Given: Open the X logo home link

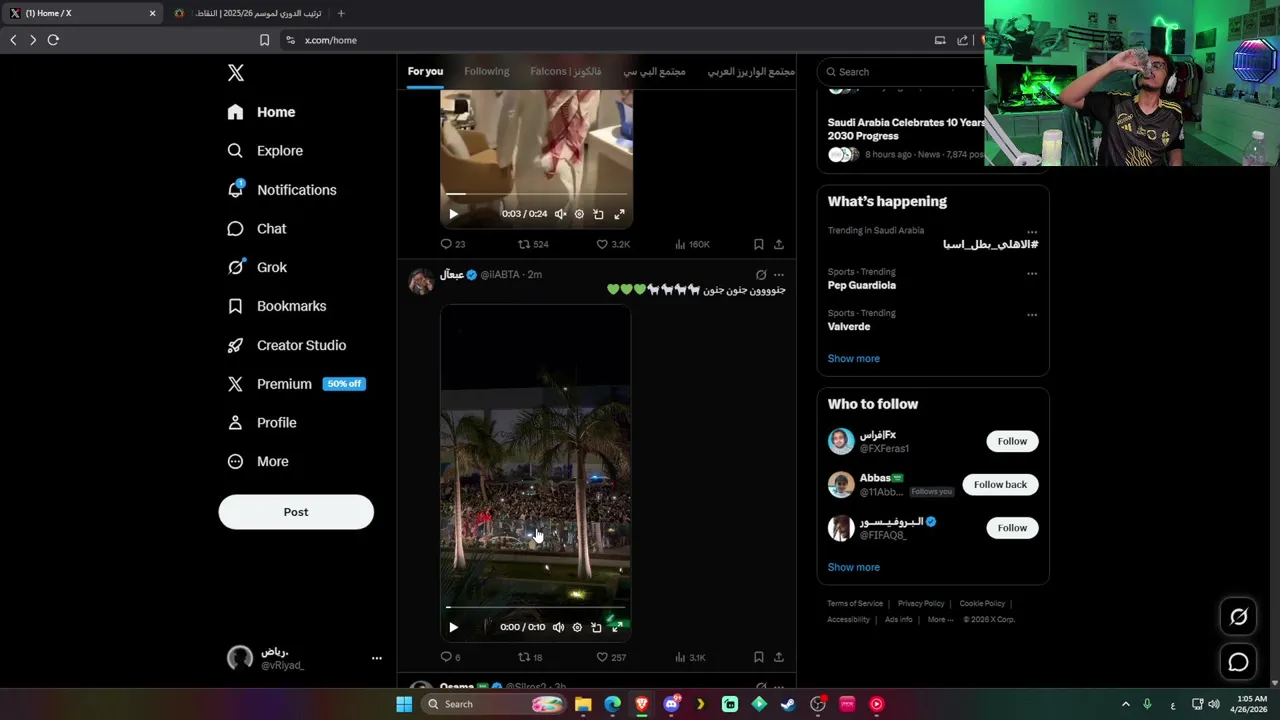Looking at the screenshot, I should pyautogui.click(x=236, y=73).
